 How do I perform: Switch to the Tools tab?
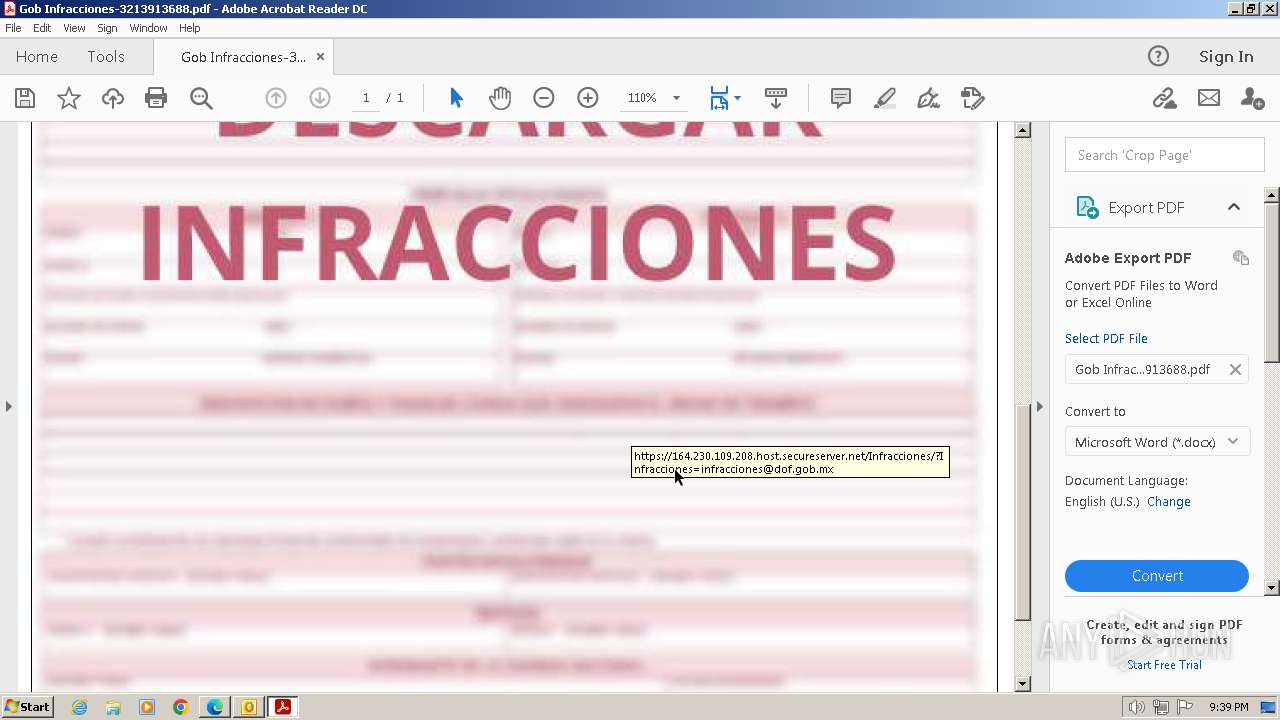(x=105, y=57)
